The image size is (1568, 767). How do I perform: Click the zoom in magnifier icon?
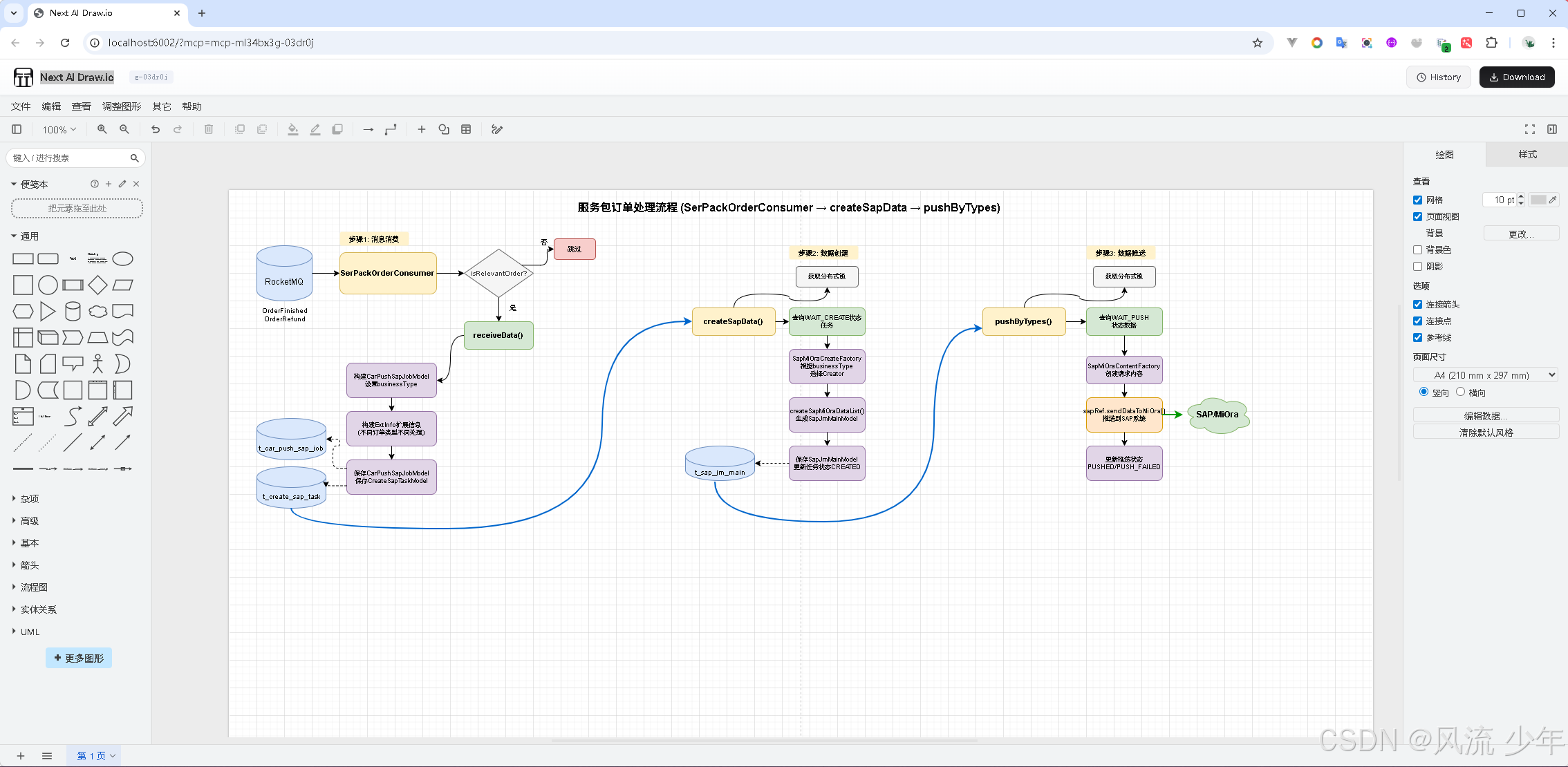point(102,129)
